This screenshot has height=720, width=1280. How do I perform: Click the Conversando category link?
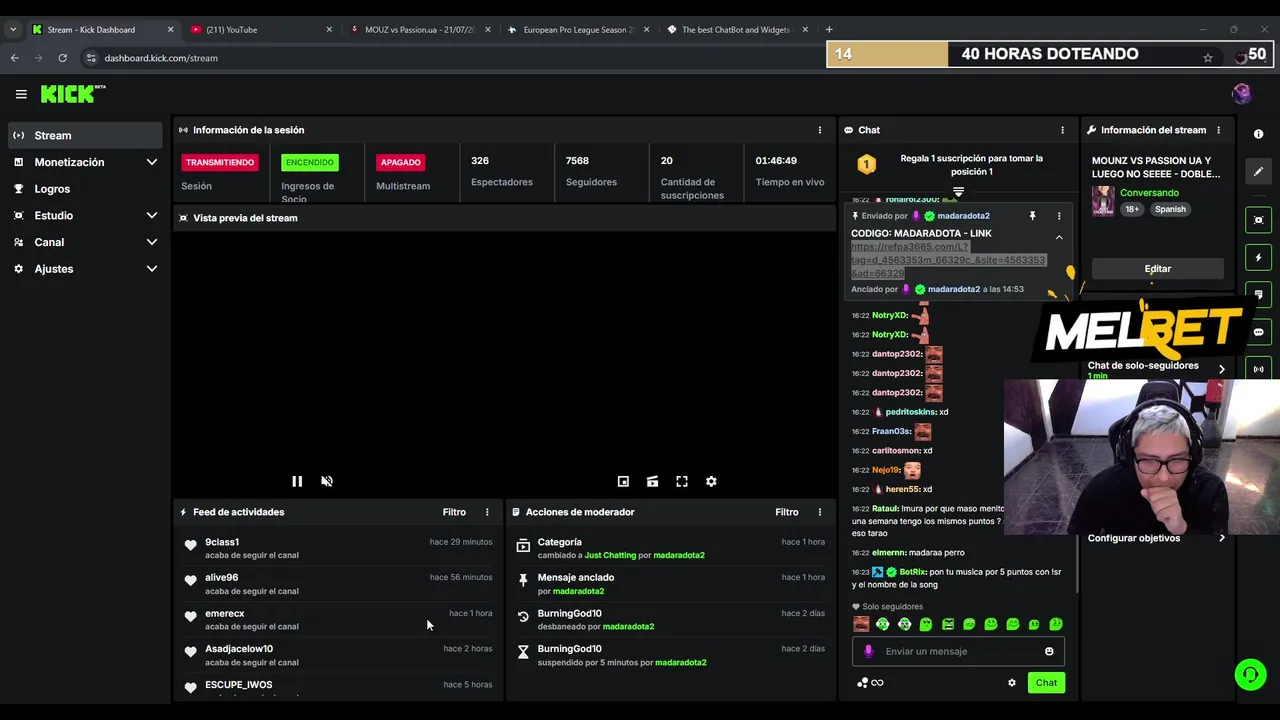tap(1149, 193)
